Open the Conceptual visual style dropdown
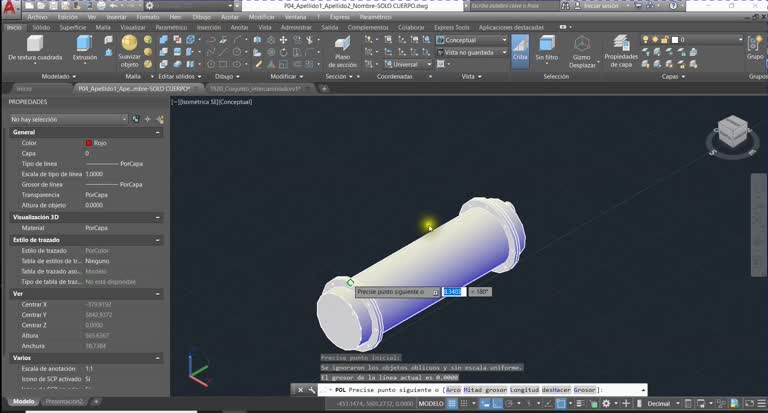Image resolution: width=768 pixels, height=413 pixels. coord(472,40)
